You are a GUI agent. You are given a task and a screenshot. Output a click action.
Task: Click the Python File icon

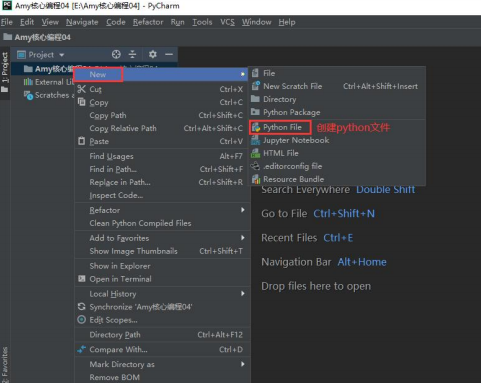[256, 127]
